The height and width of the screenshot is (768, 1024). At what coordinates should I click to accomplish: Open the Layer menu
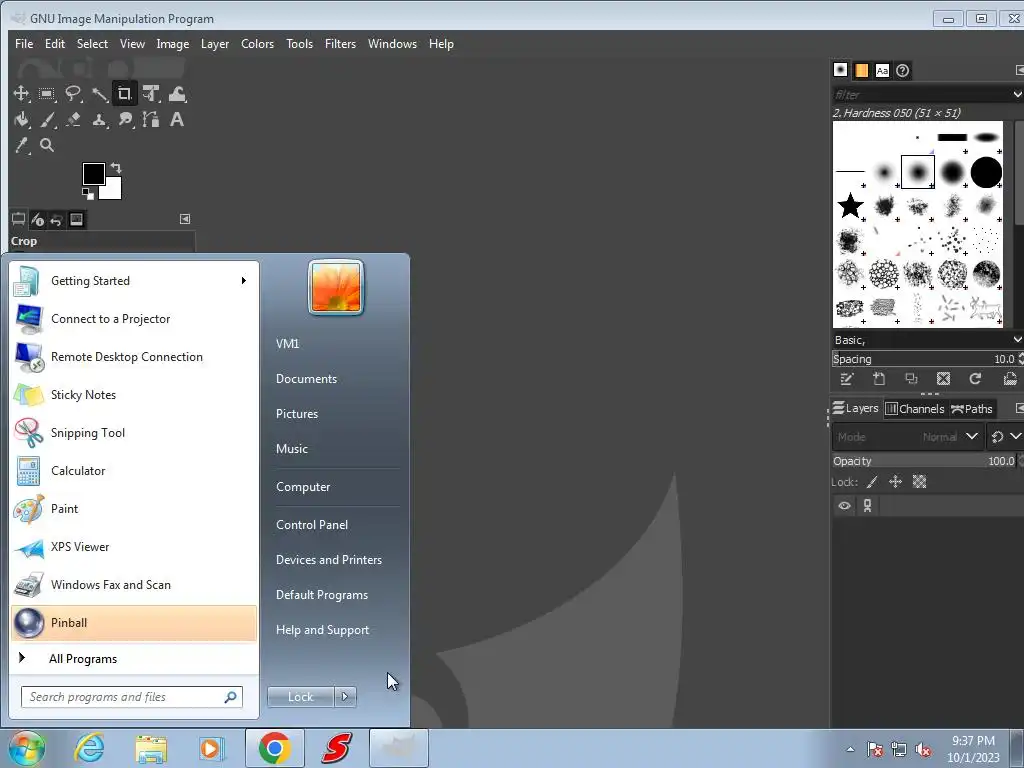tap(215, 44)
